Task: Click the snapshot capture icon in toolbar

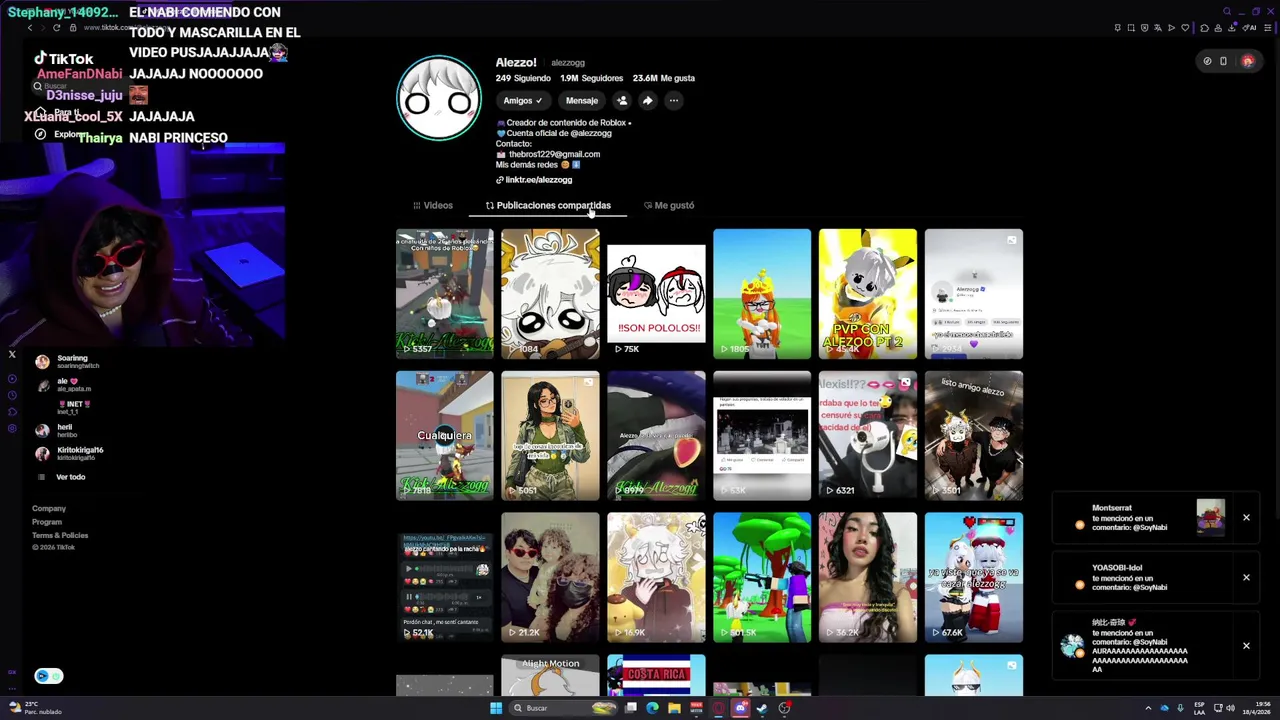Action: (1131, 28)
